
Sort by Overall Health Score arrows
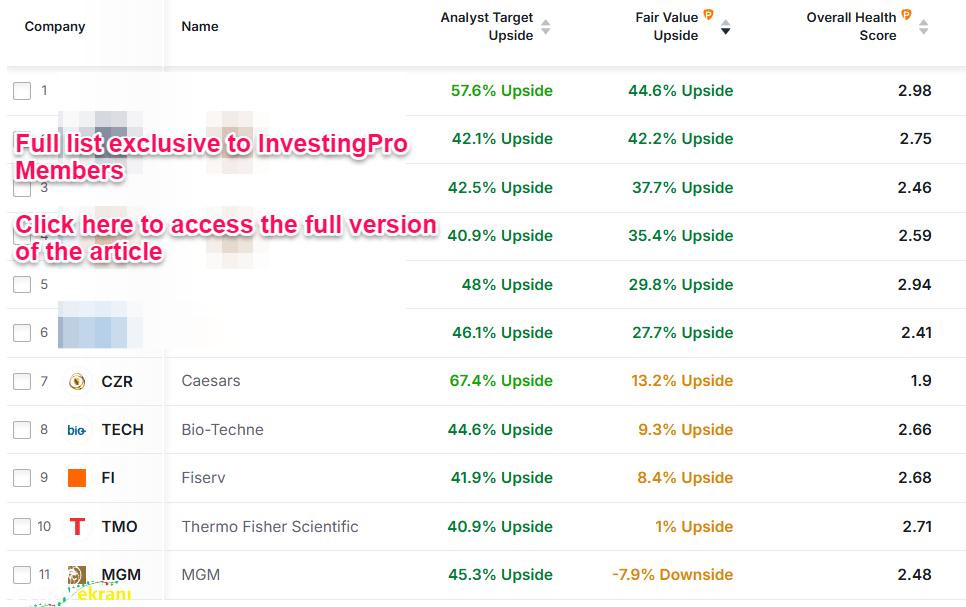click(923, 26)
